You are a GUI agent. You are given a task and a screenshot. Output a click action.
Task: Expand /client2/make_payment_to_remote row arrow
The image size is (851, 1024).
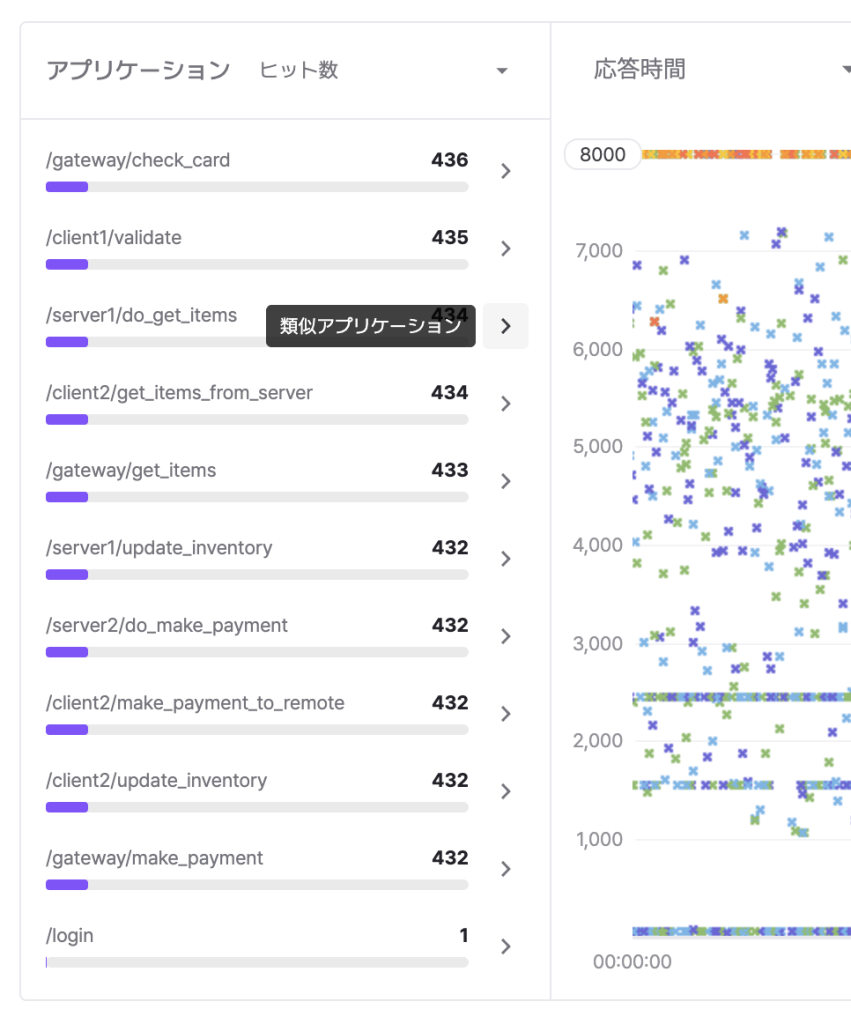coord(505,714)
